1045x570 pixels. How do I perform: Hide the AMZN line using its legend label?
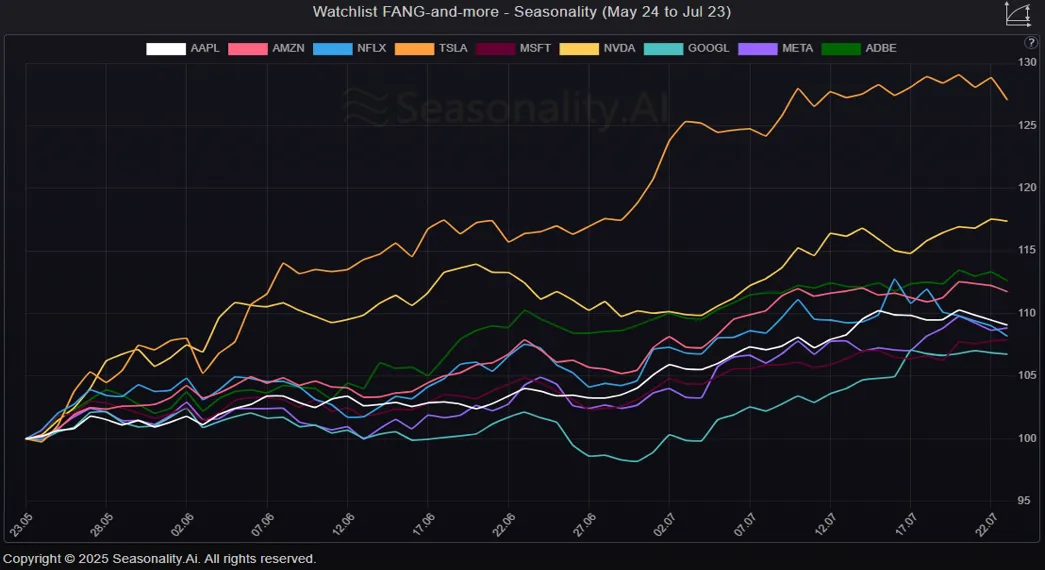click(x=288, y=49)
